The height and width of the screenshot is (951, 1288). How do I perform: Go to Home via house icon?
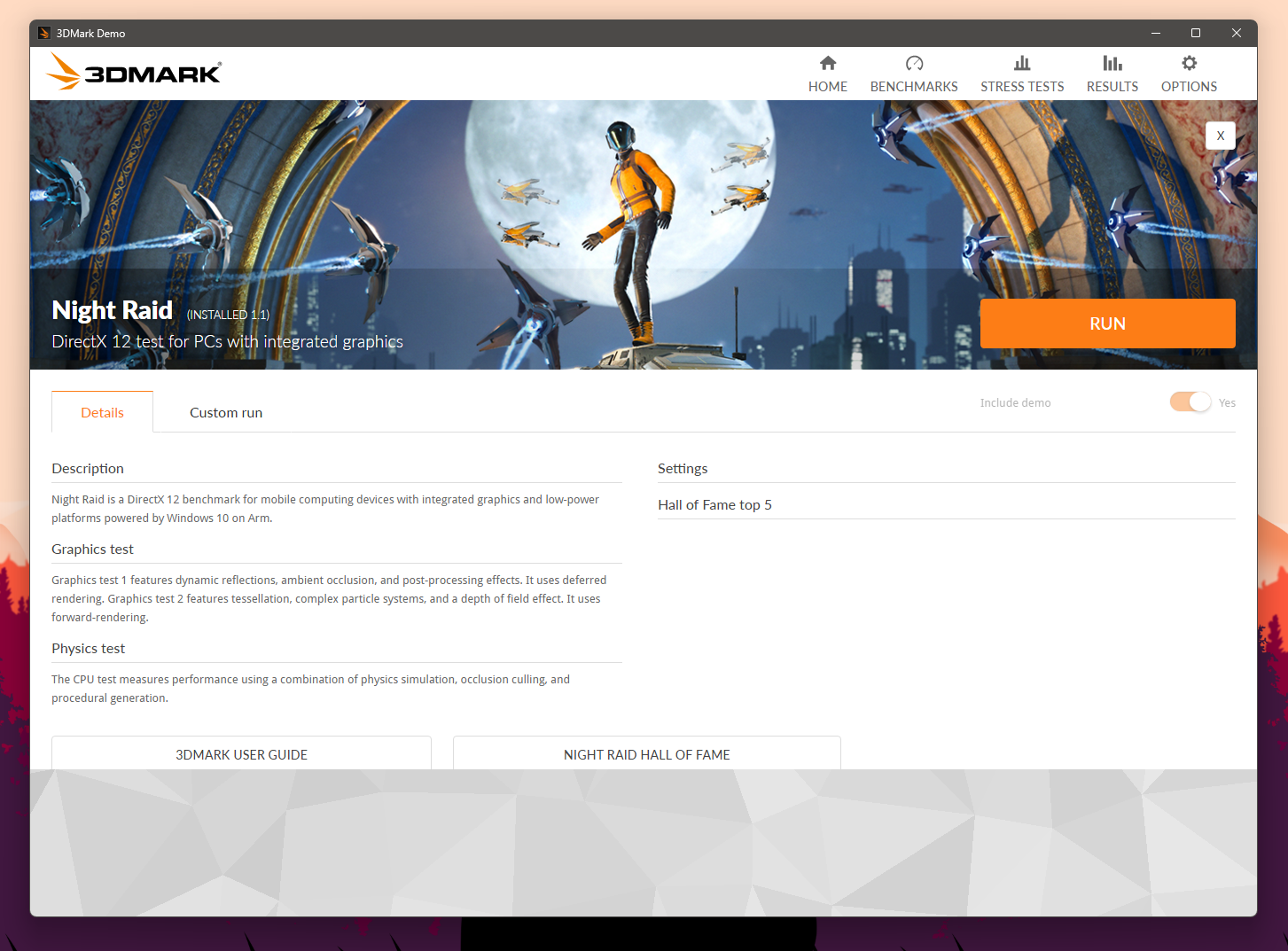click(x=828, y=63)
